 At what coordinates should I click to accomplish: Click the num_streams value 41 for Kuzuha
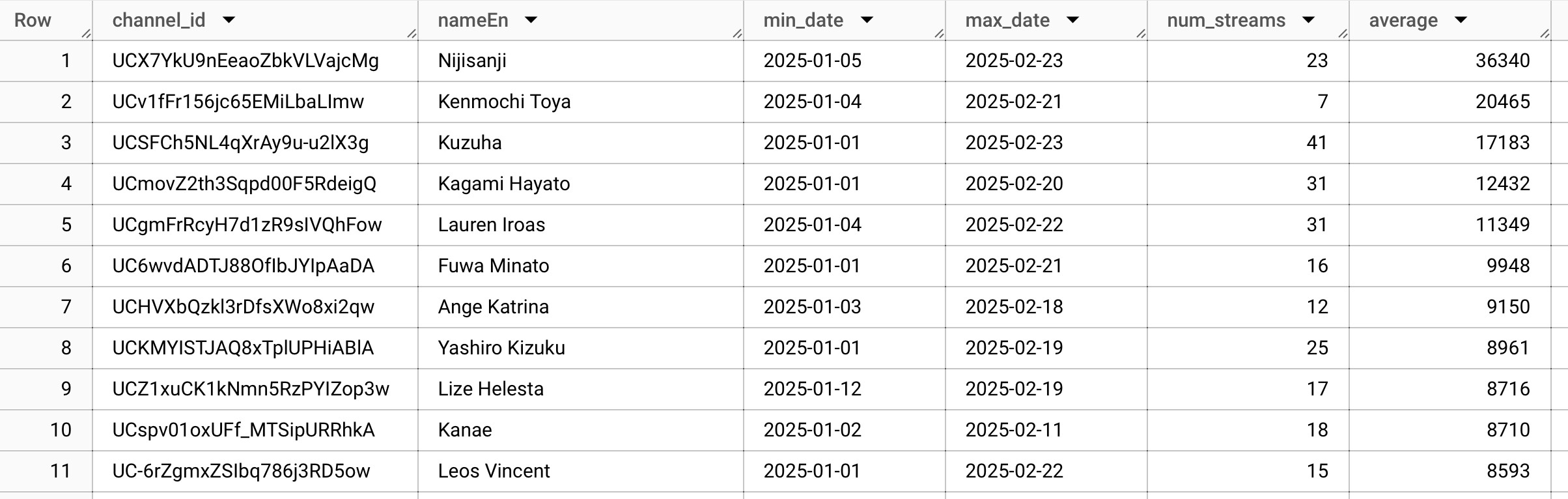[1317, 143]
